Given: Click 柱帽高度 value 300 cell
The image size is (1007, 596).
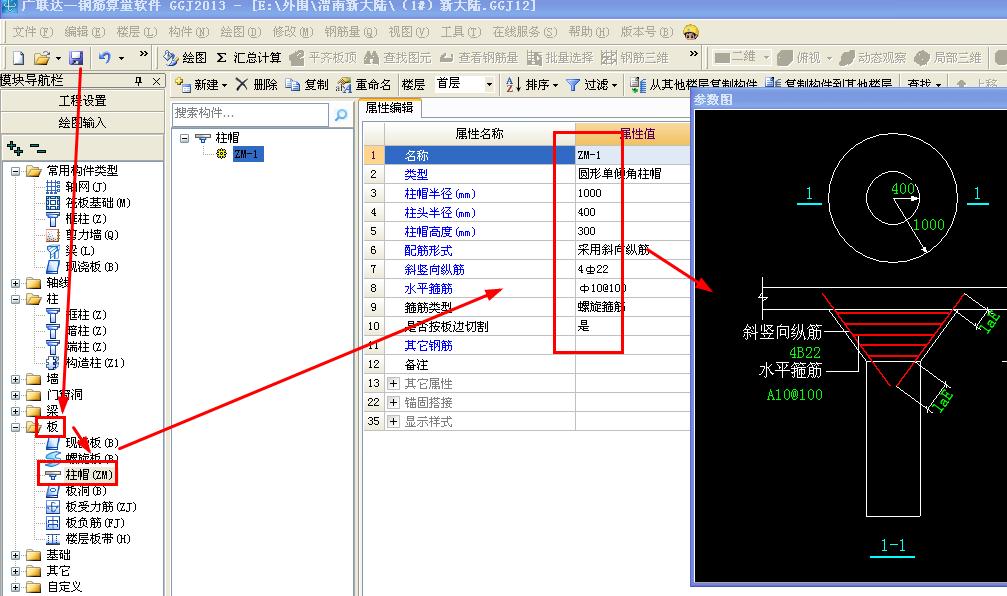Looking at the screenshot, I should point(633,231).
